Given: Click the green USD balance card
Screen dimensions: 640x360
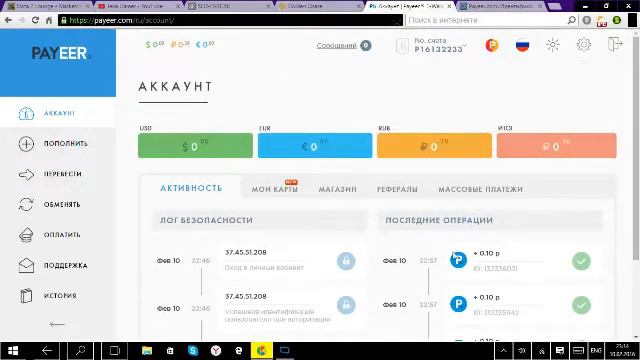Looking at the screenshot, I should tap(195, 145).
